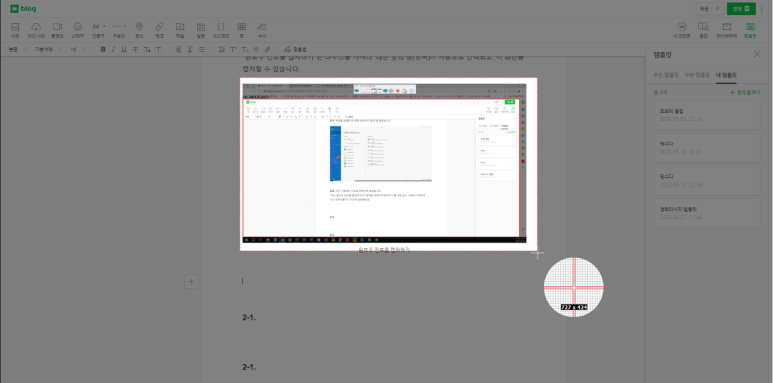Adjust line spacing in format bar
773x383 pixels.
pyautogui.click(x=190, y=49)
